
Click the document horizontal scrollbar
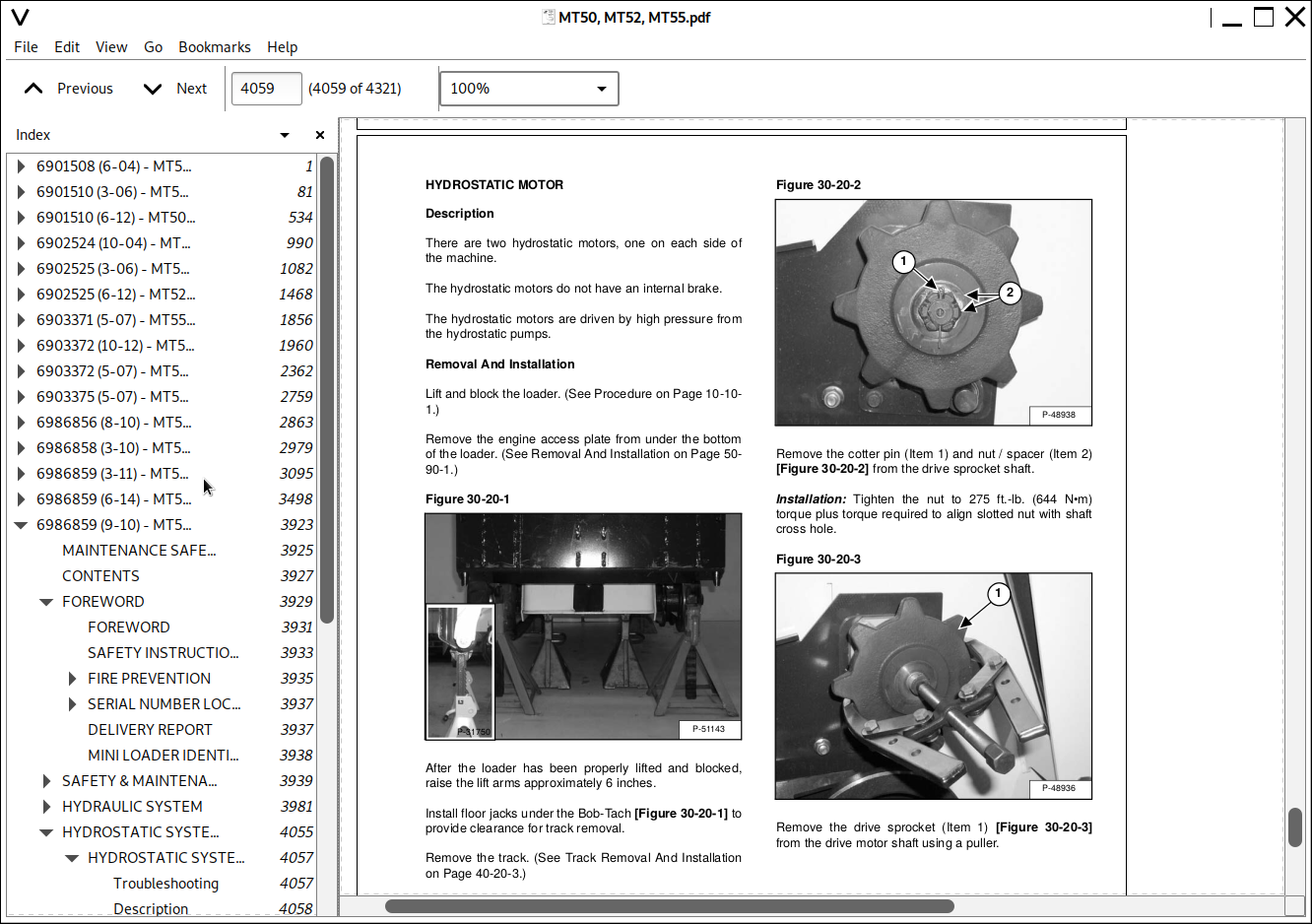point(670,906)
